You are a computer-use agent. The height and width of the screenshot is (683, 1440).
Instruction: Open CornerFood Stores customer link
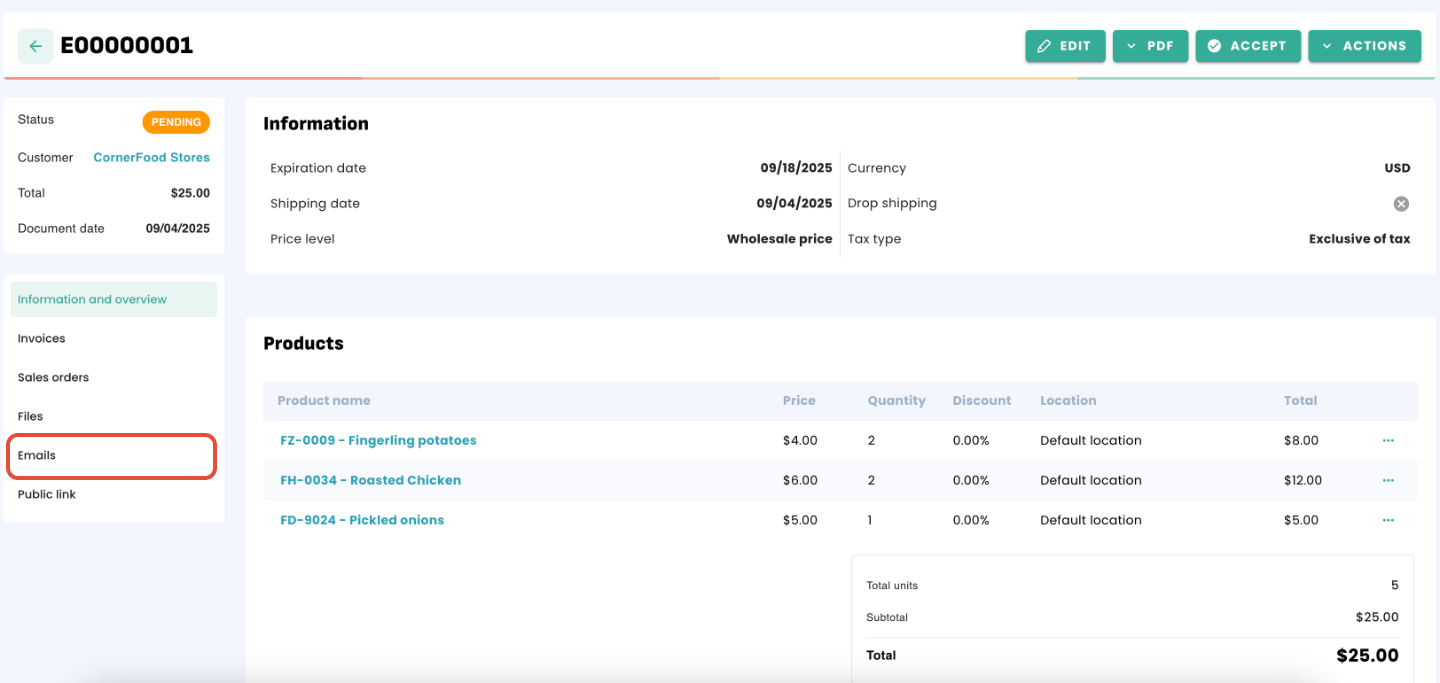[x=151, y=158]
